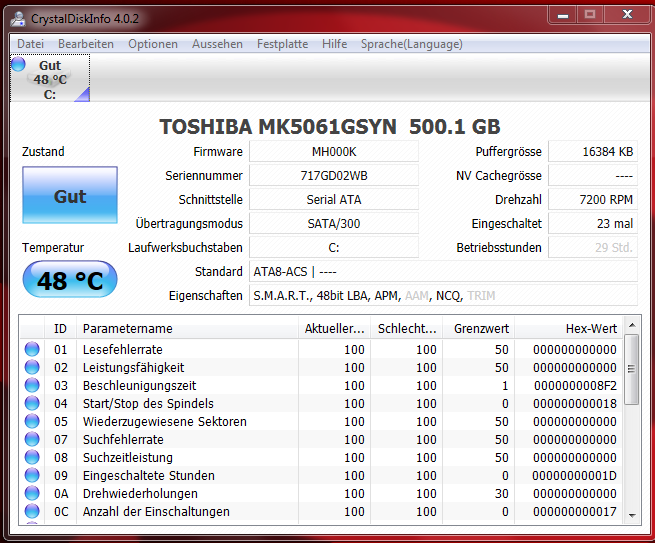The width and height of the screenshot is (655, 543).
Task: Select the Eingeschaltete Stunden parameter name
Action: 148,475
